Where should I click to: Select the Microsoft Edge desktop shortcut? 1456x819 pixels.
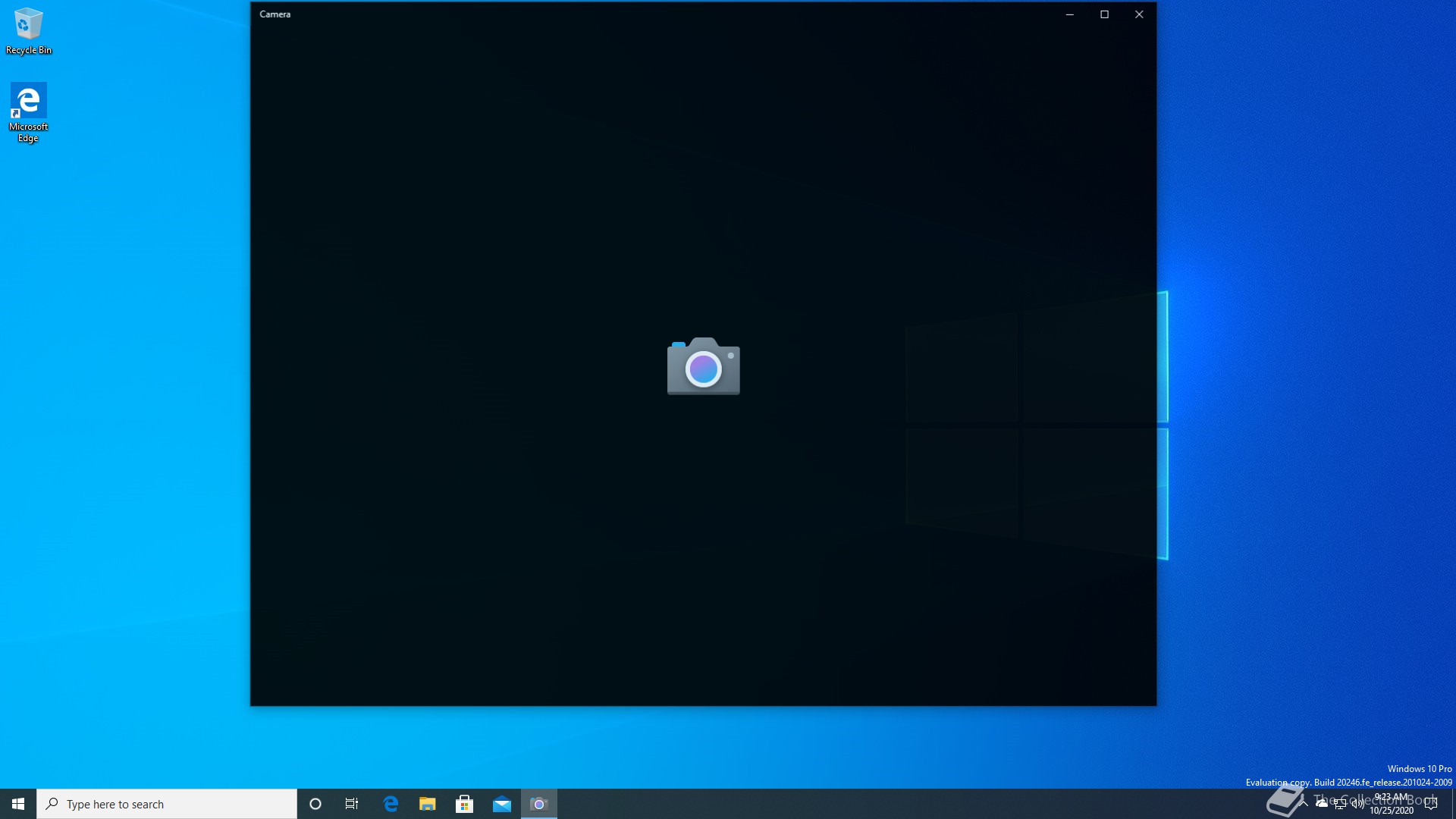pyautogui.click(x=28, y=112)
